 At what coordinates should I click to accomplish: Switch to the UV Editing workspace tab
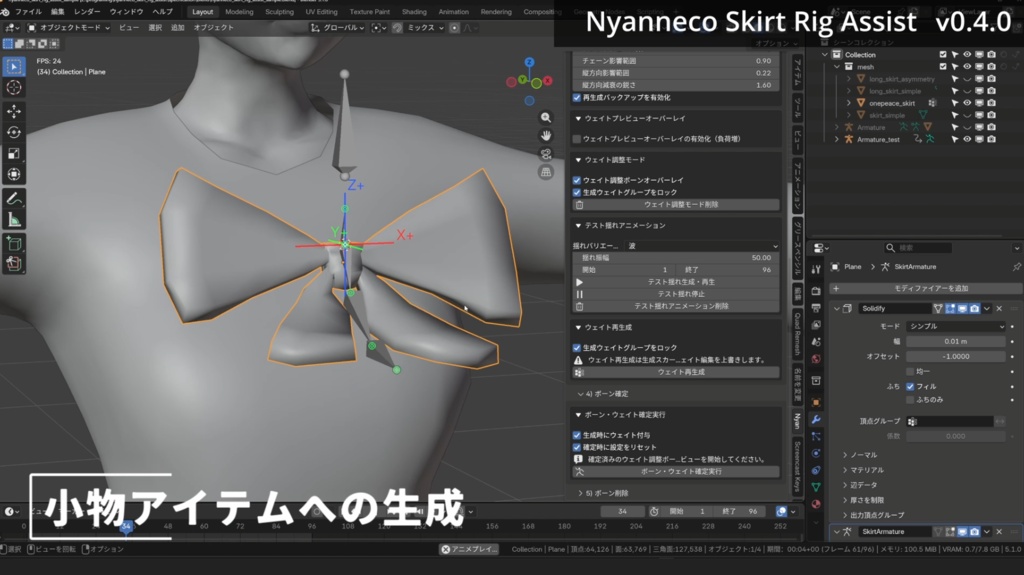pos(321,12)
